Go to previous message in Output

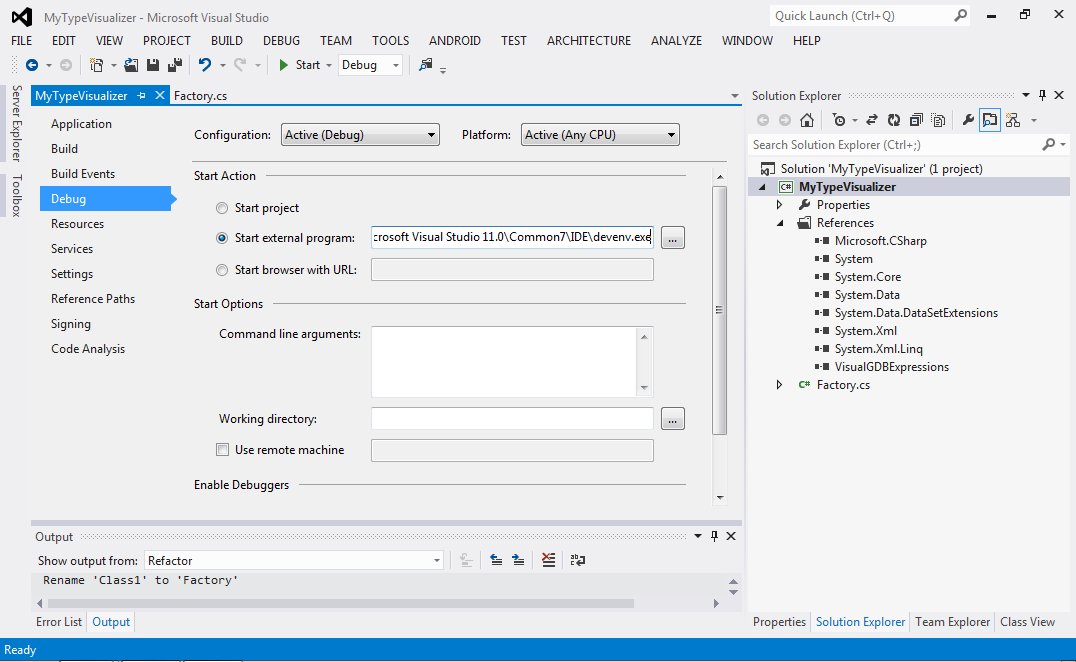[496, 560]
